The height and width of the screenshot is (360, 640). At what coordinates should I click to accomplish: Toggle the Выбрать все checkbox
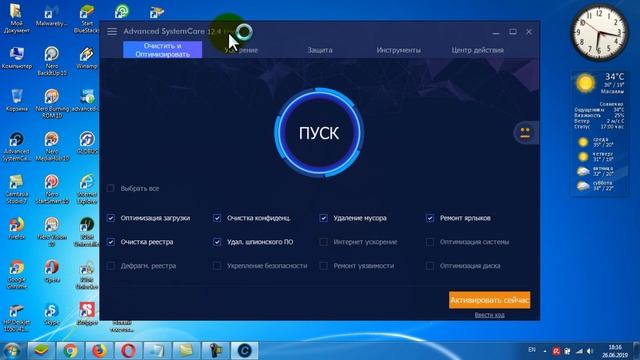coord(111,188)
